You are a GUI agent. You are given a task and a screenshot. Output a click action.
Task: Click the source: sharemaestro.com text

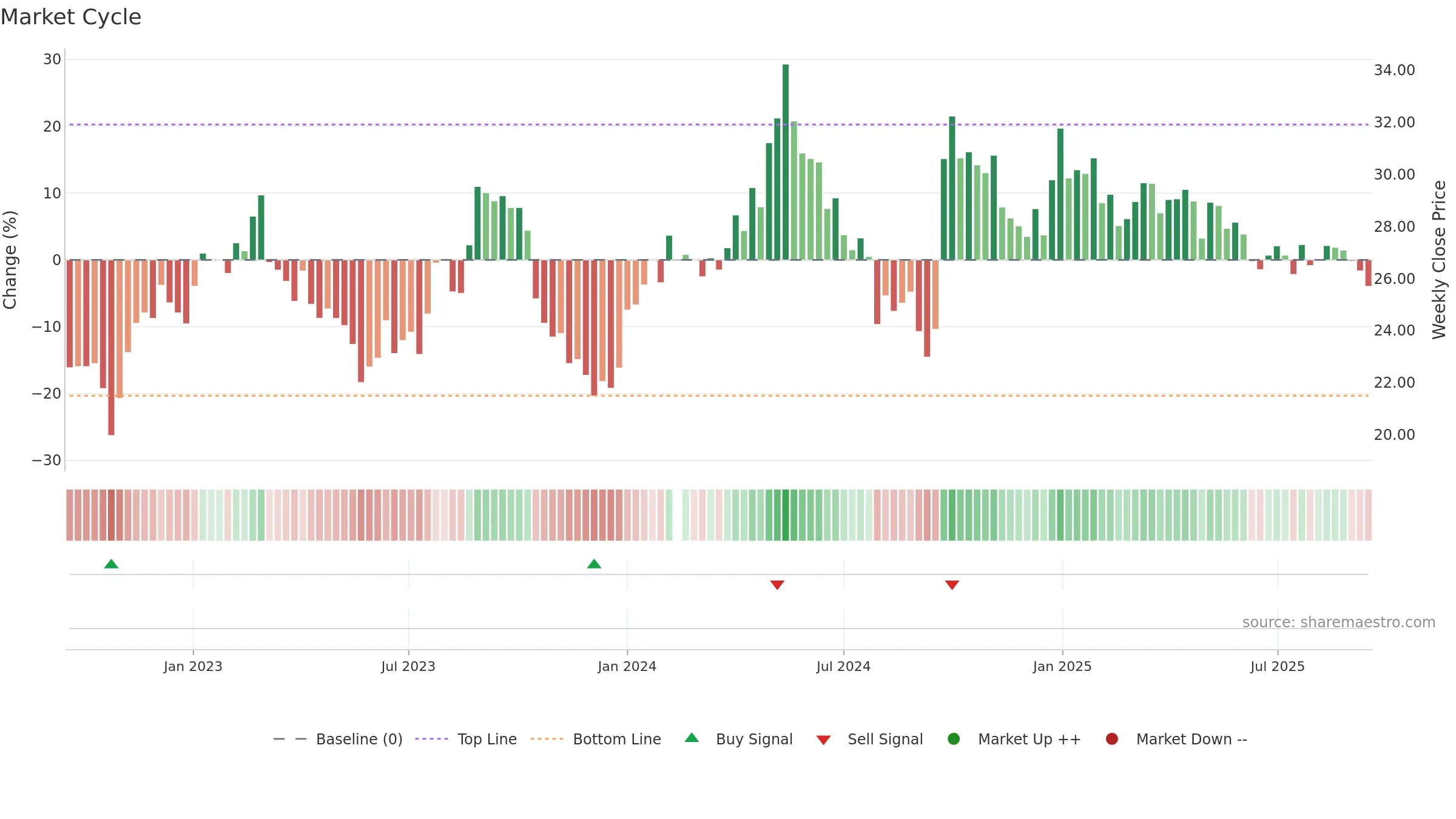coord(1339,622)
